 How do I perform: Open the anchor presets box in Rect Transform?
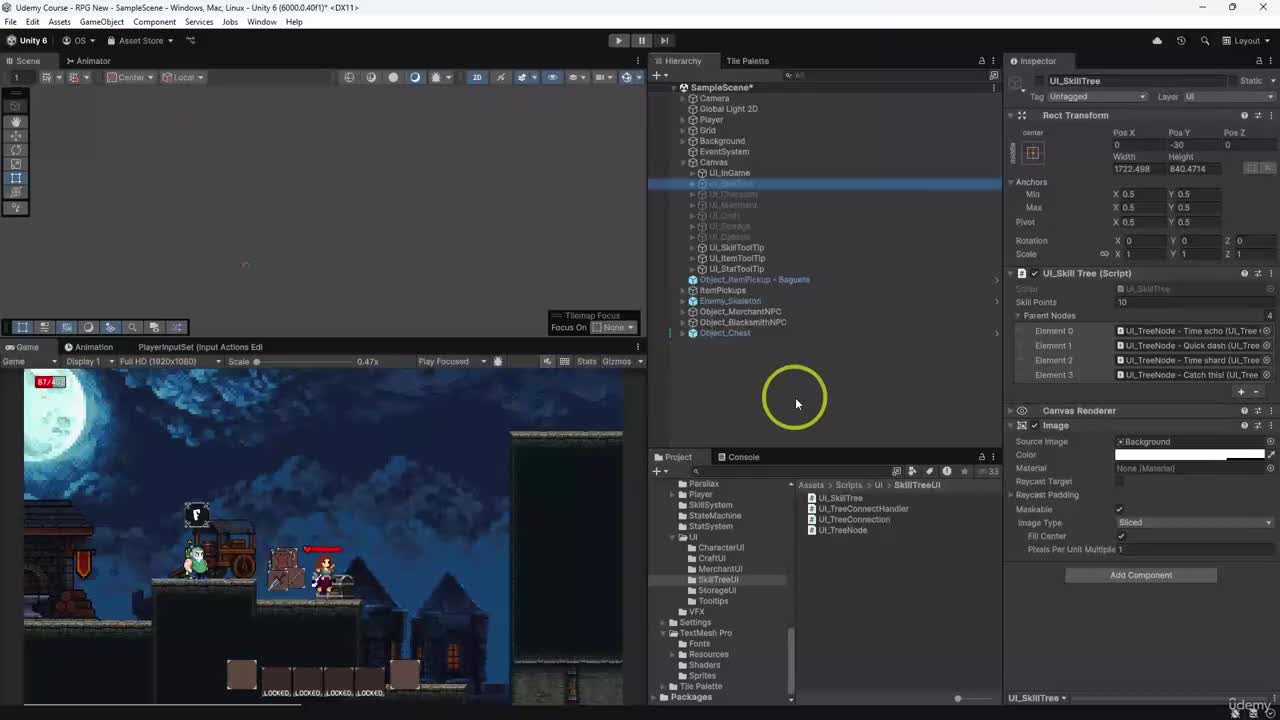click(x=1033, y=153)
